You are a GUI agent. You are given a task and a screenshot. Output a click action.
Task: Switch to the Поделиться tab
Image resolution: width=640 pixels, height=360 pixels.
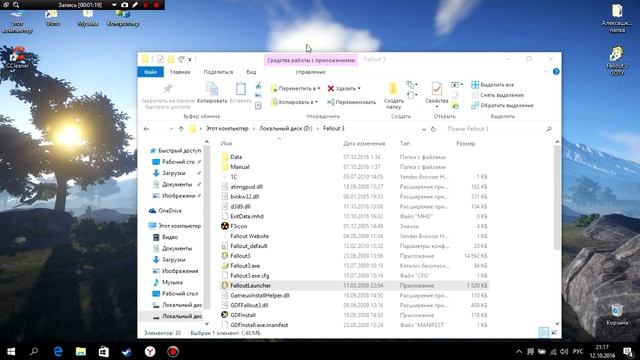point(218,72)
